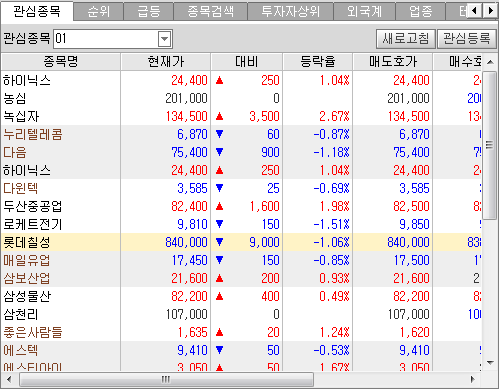This screenshot has height=389, width=499.
Task: Select the 매일유업 stock row
Action: (241, 260)
